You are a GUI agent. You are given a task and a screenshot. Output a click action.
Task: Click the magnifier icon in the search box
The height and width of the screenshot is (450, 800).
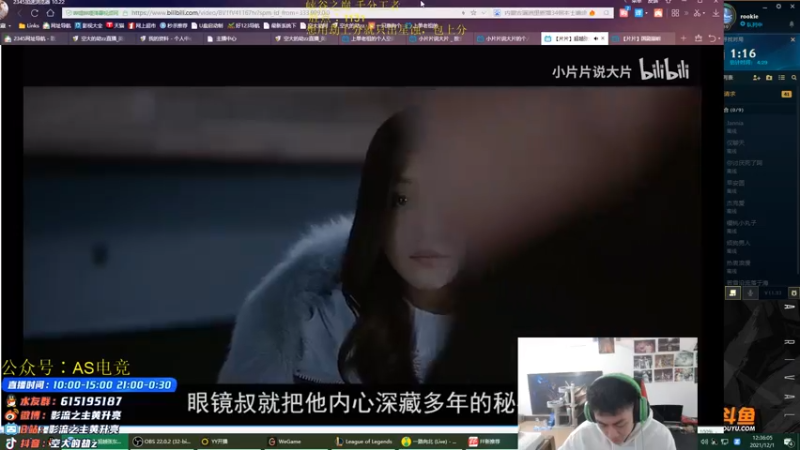click(606, 13)
